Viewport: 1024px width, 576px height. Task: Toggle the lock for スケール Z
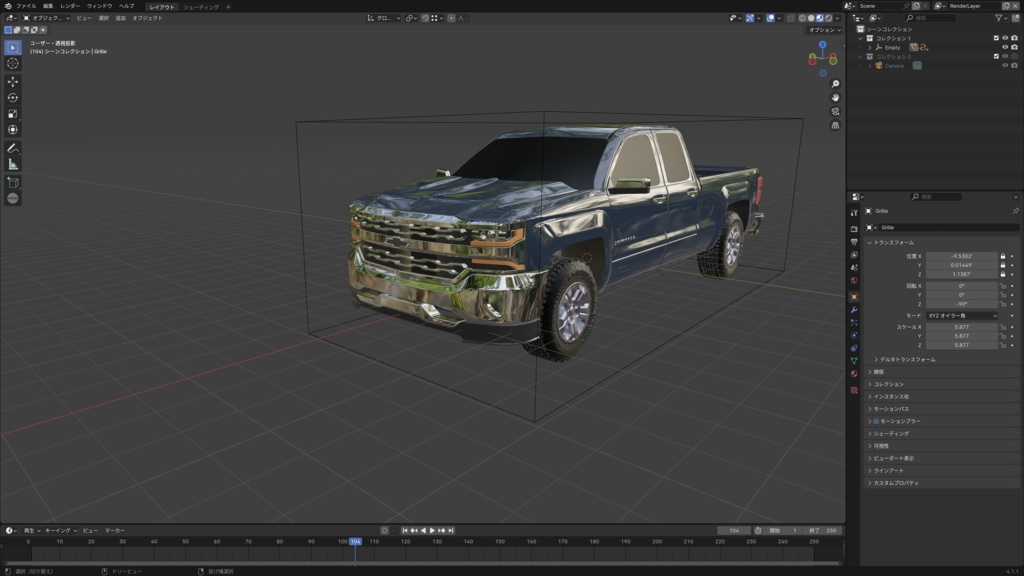tap(1003, 345)
